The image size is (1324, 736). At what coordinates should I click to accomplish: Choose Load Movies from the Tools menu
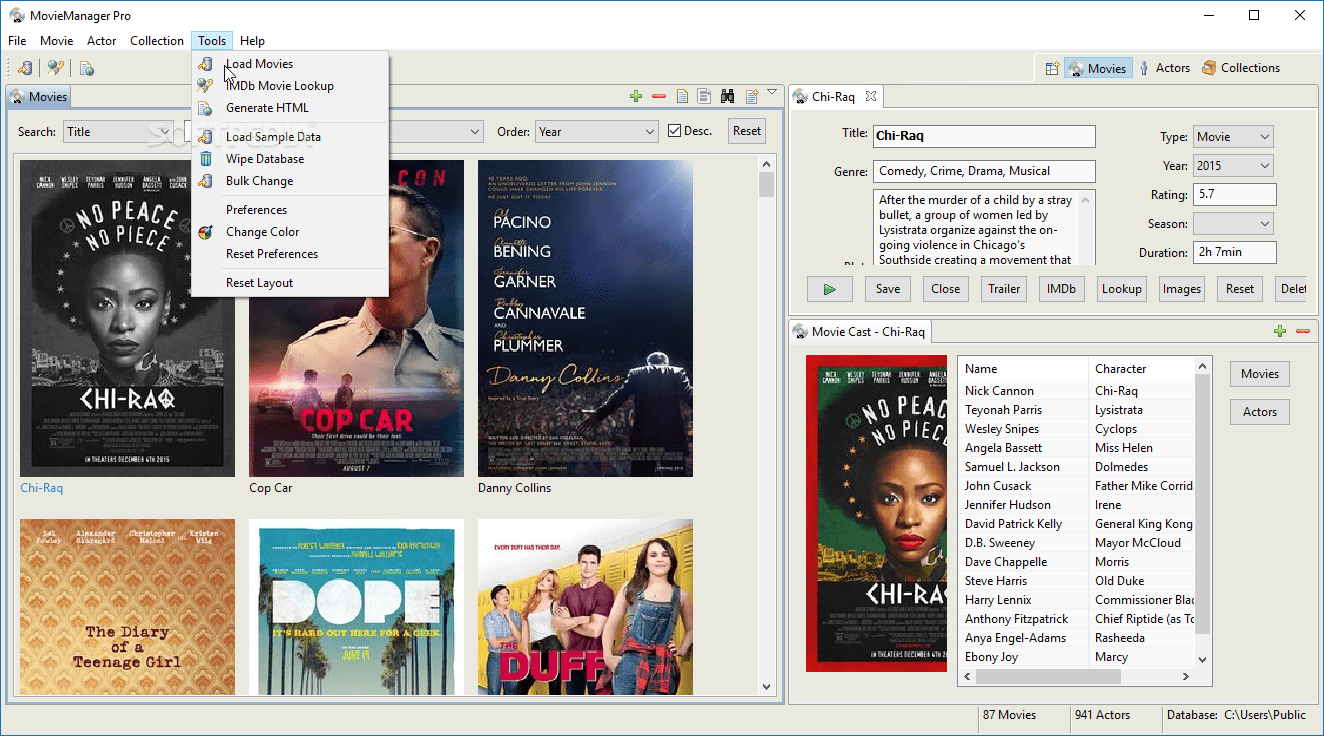click(x=290, y=64)
